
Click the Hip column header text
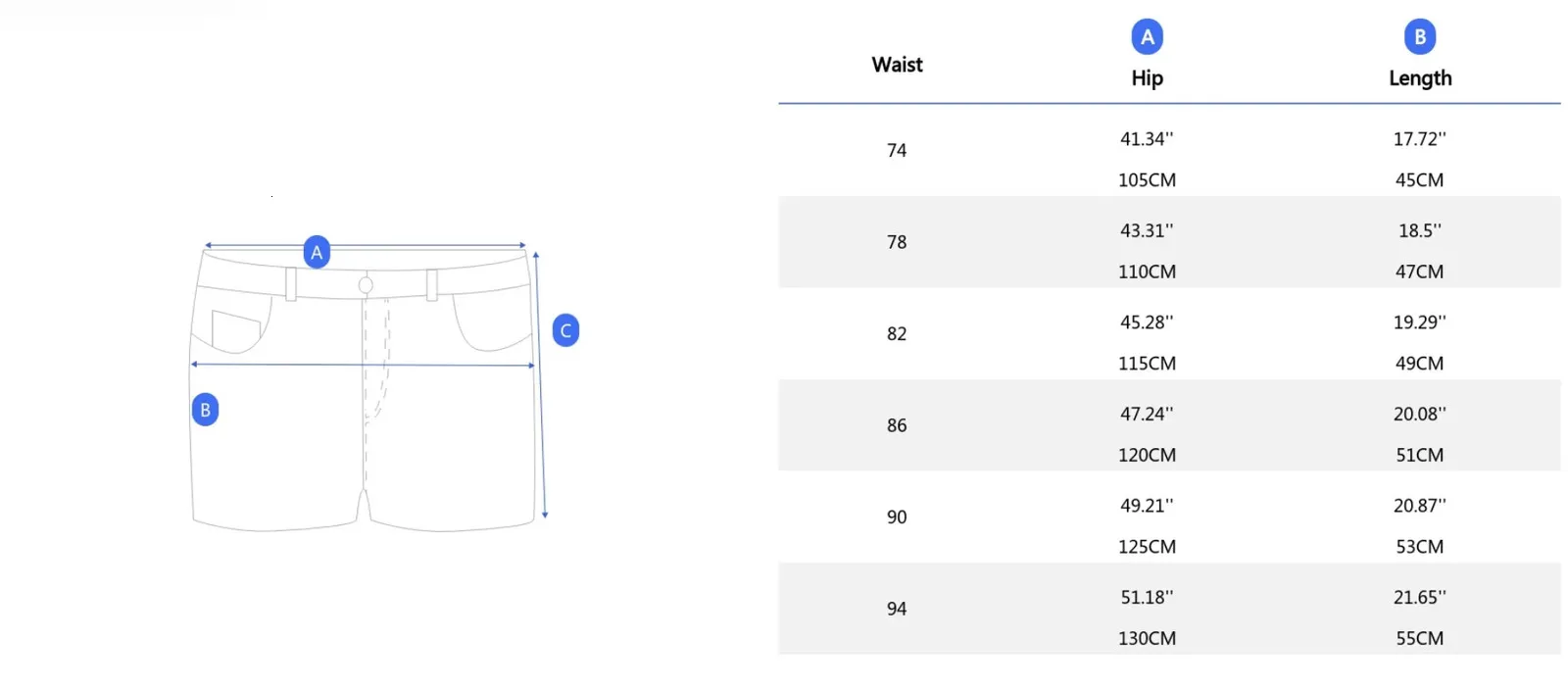(1147, 78)
